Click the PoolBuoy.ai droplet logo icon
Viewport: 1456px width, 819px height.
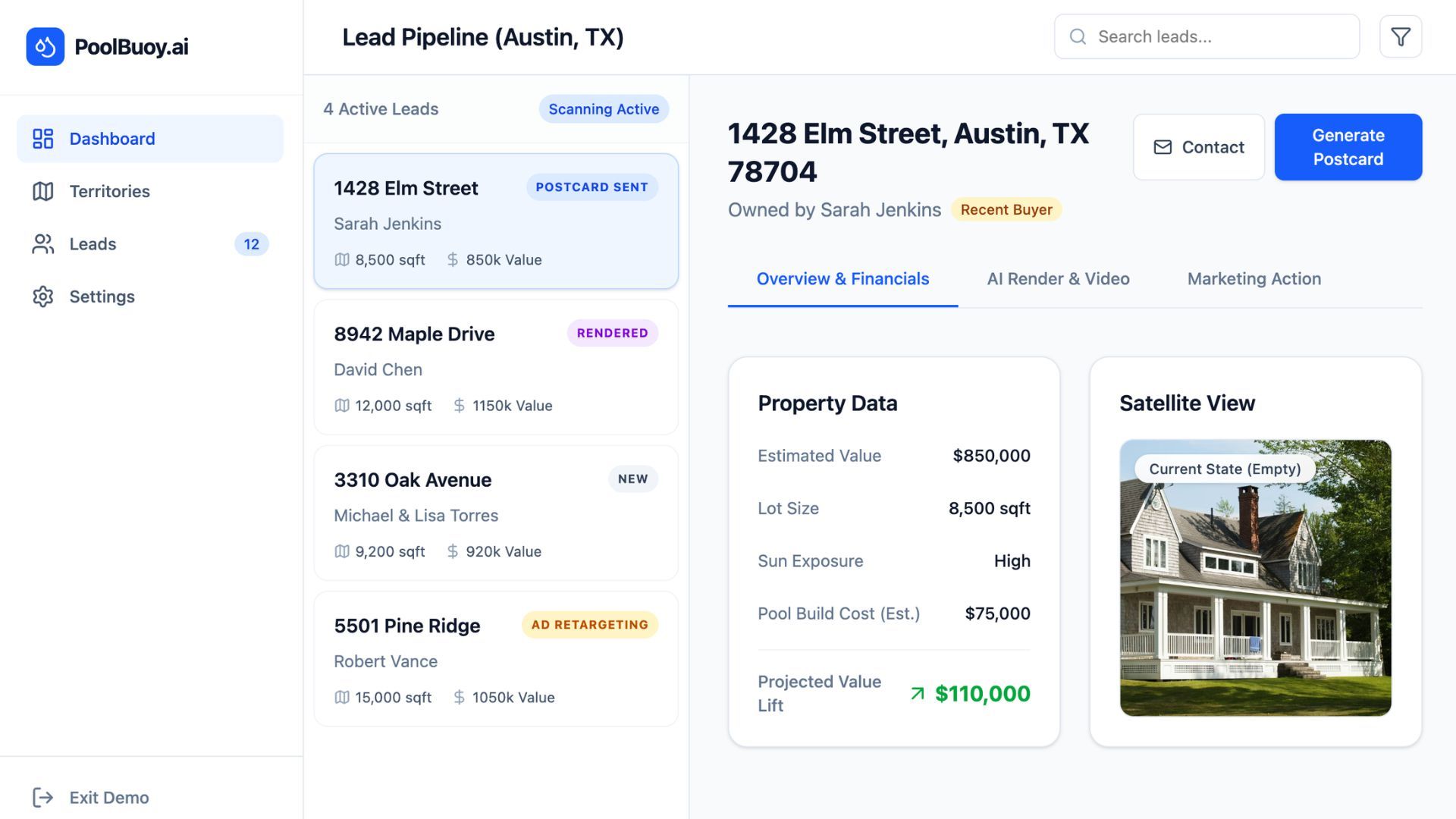tap(45, 47)
